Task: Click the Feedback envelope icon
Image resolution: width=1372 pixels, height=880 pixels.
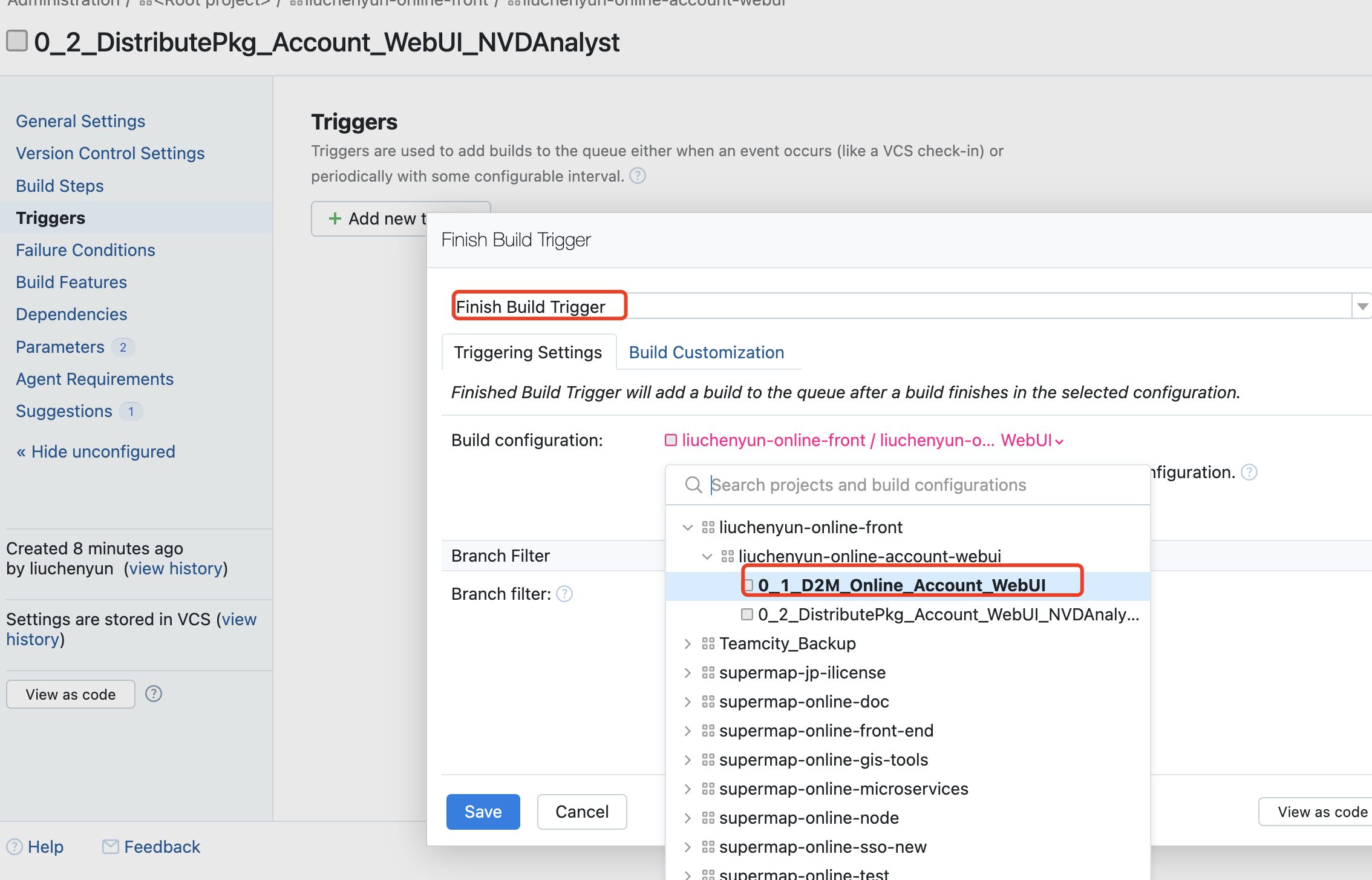Action: click(x=110, y=846)
